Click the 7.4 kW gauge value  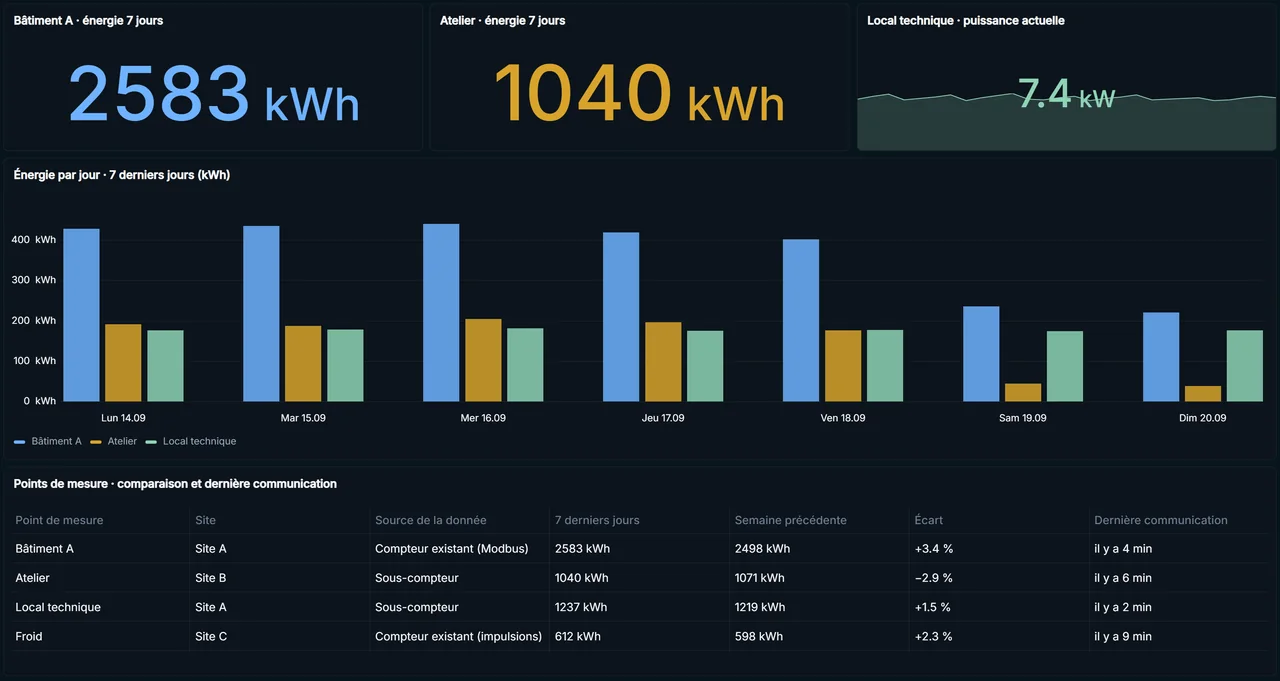pos(1066,95)
